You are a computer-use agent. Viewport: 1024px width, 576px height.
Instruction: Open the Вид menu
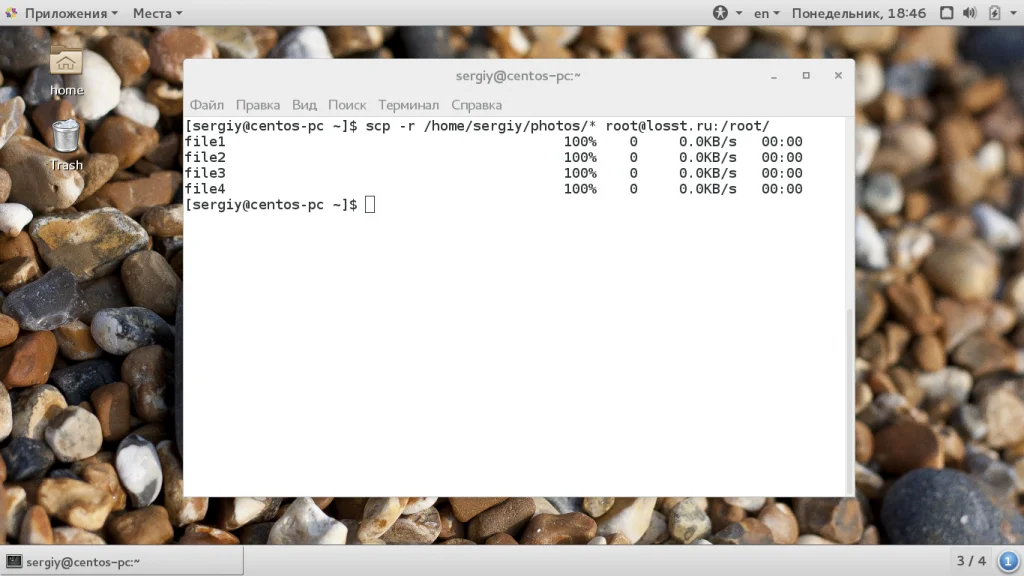[304, 105]
